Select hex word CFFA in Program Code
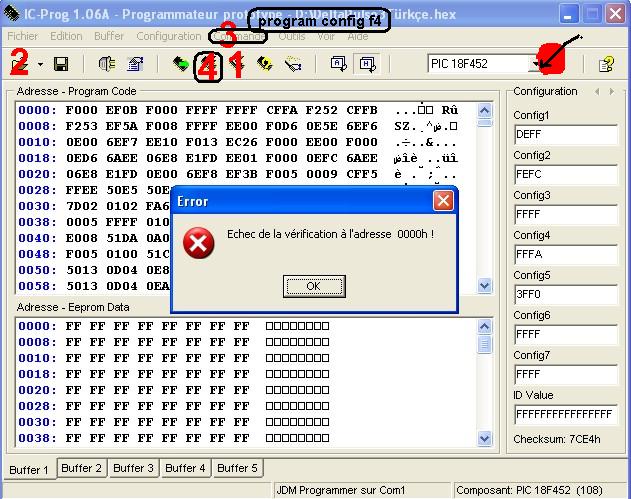The image size is (631, 499). point(282,110)
